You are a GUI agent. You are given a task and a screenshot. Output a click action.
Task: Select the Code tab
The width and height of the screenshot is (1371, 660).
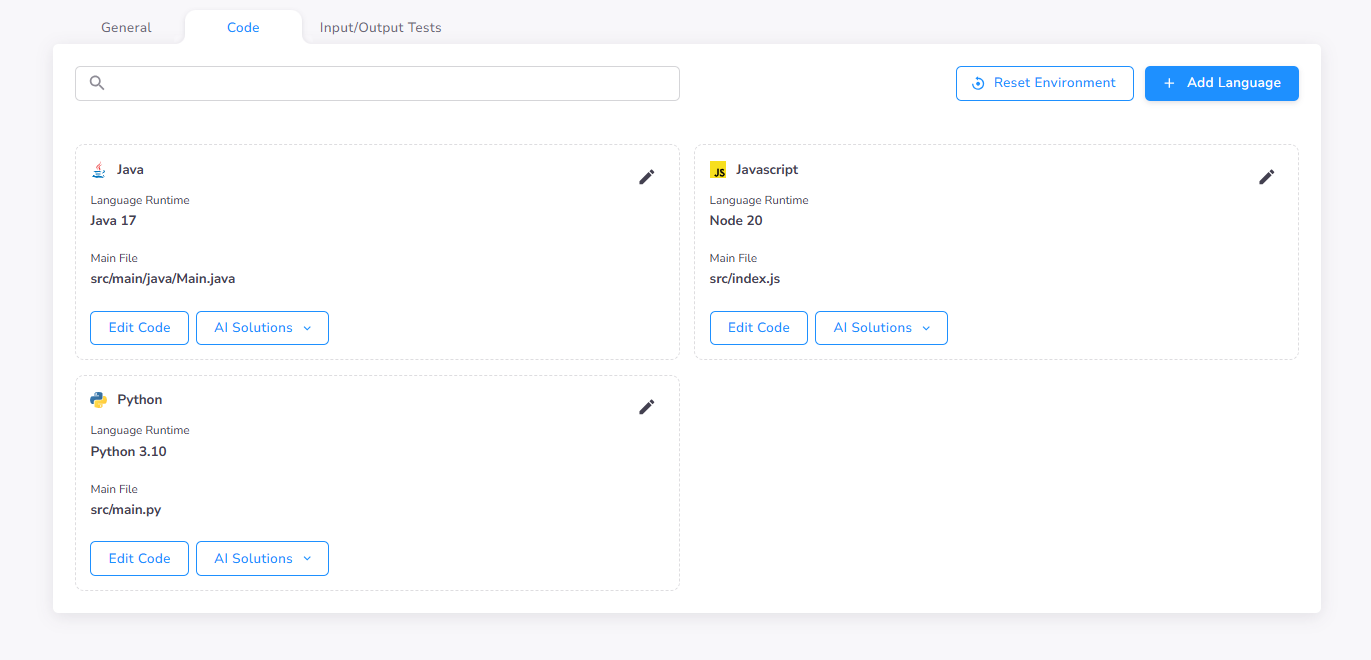click(x=243, y=27)
